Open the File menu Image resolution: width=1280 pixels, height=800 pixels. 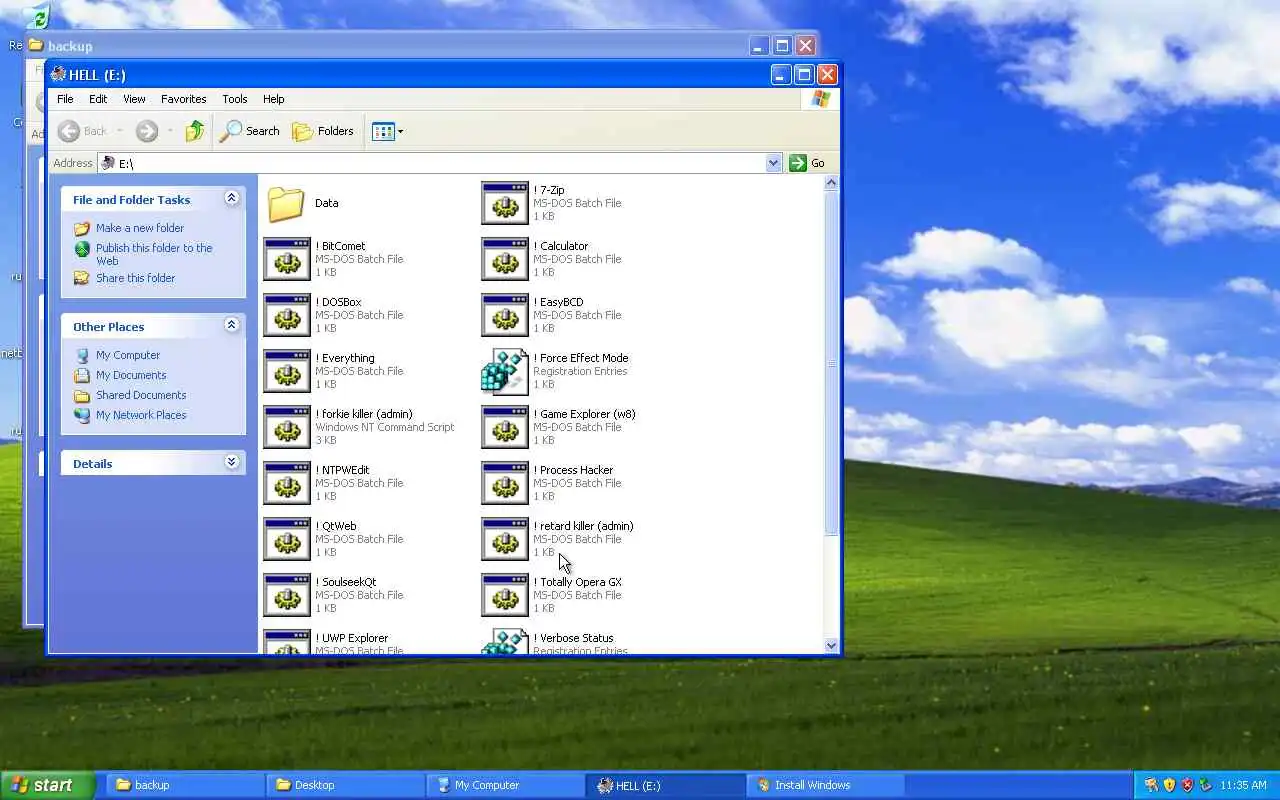point(65,99)
